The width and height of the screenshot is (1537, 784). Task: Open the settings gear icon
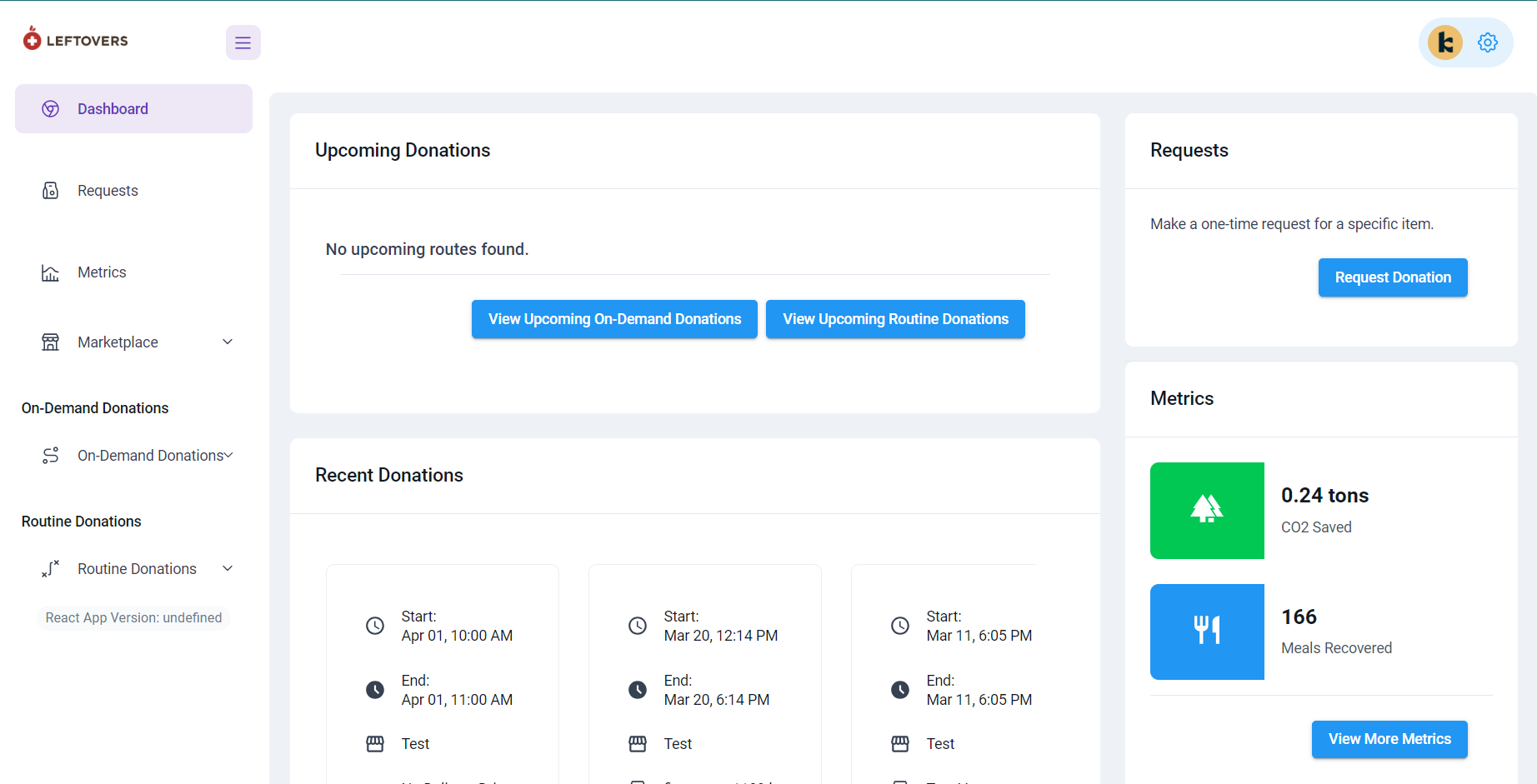coord(1488,42)
